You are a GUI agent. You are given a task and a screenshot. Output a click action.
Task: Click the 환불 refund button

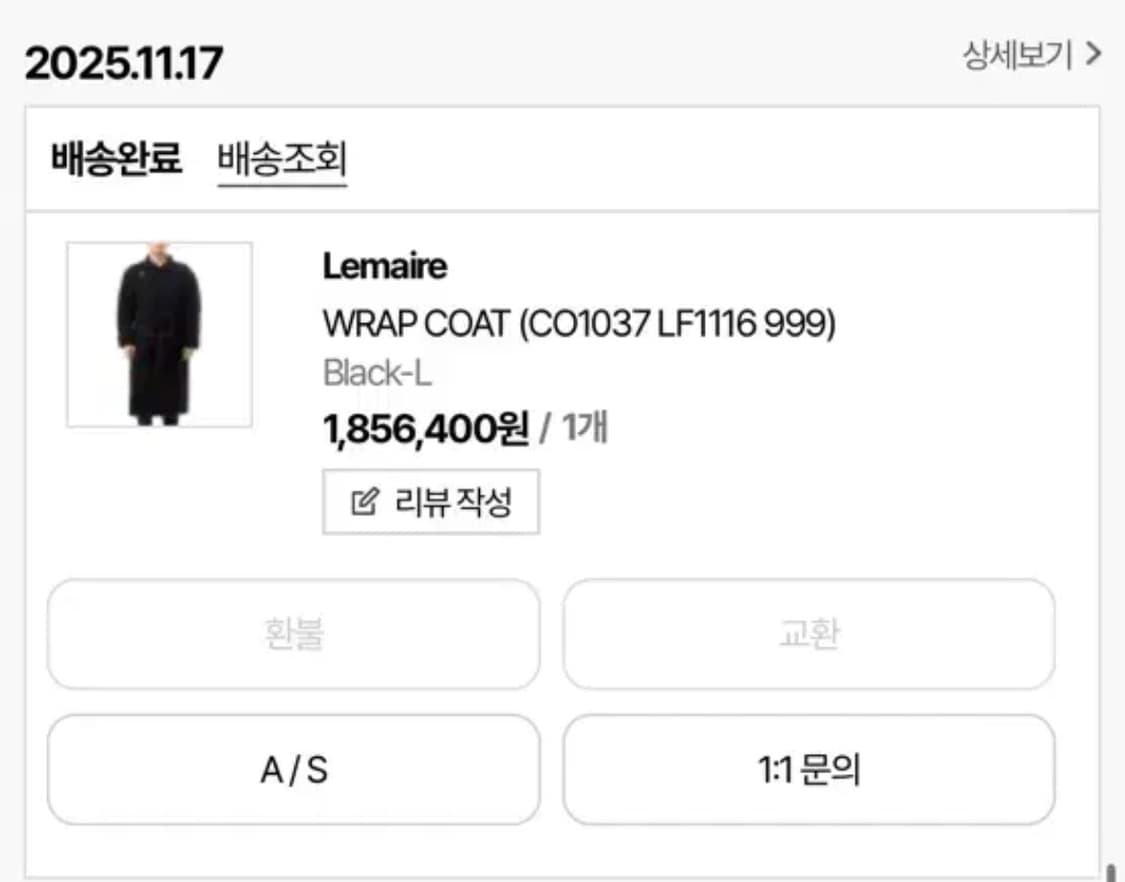click(295, 635)
